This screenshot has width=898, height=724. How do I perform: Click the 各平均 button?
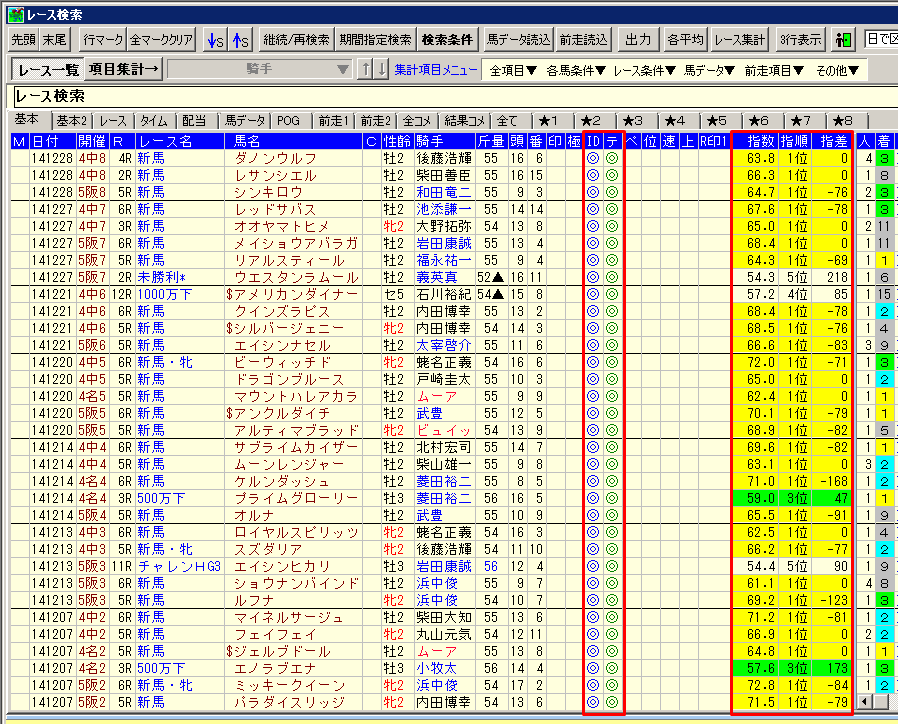685,40
